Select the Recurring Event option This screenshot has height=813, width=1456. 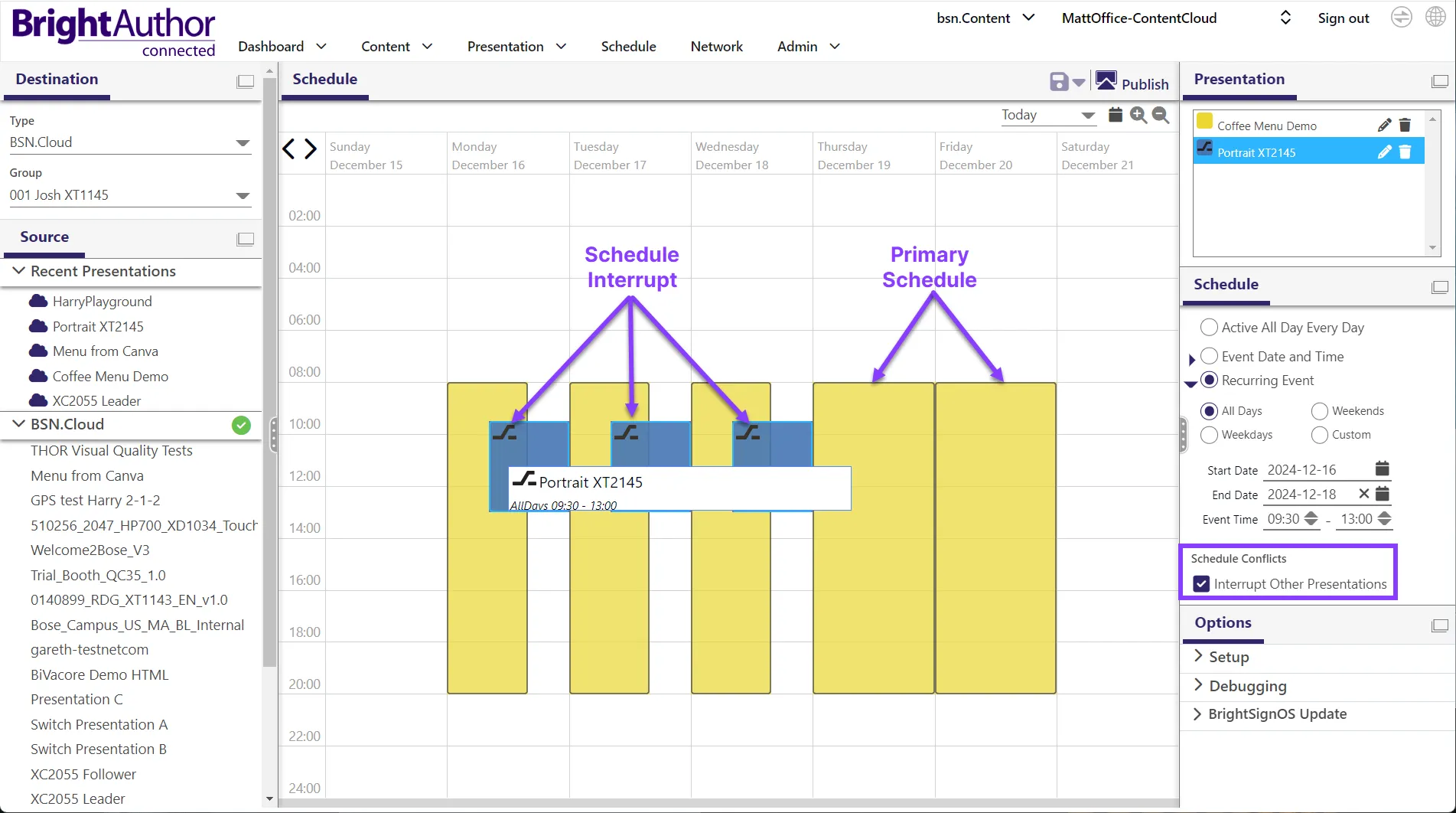(1209, 380)
